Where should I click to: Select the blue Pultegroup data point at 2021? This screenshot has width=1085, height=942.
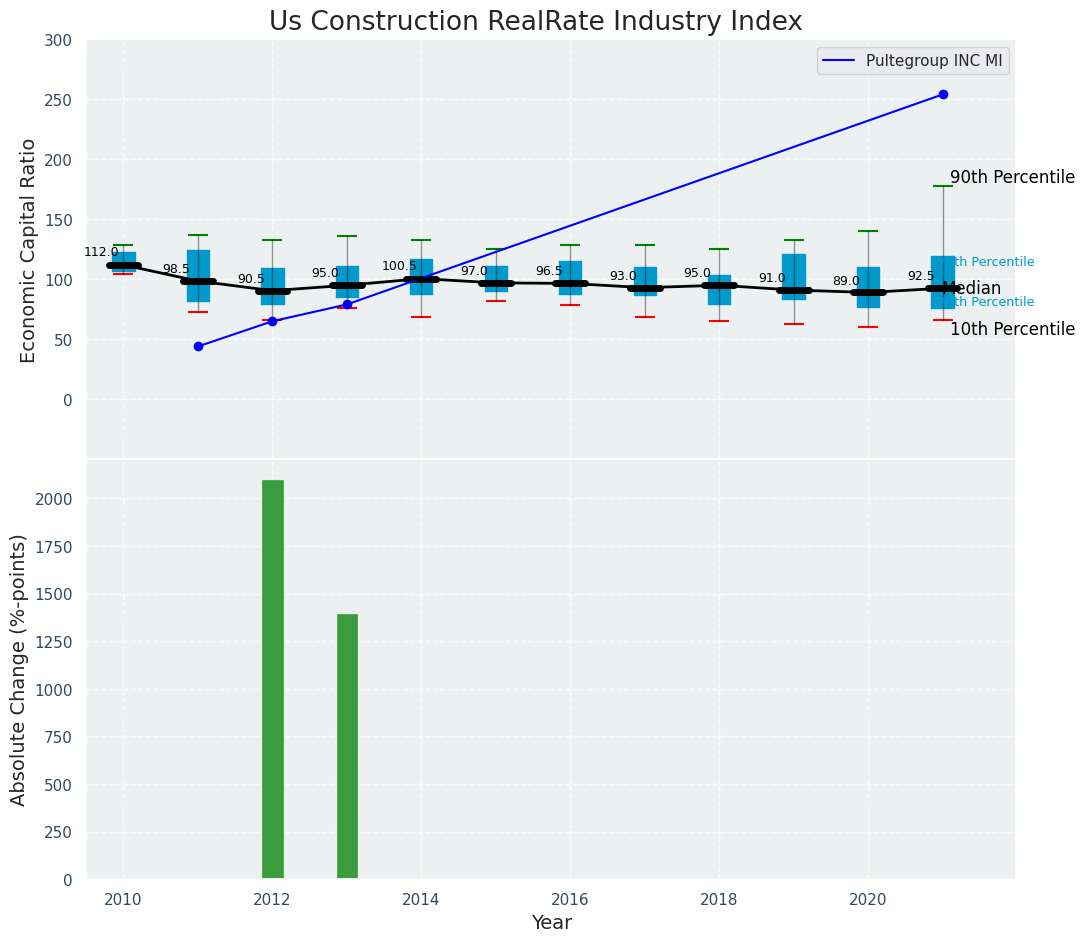(x=942, y=95)
